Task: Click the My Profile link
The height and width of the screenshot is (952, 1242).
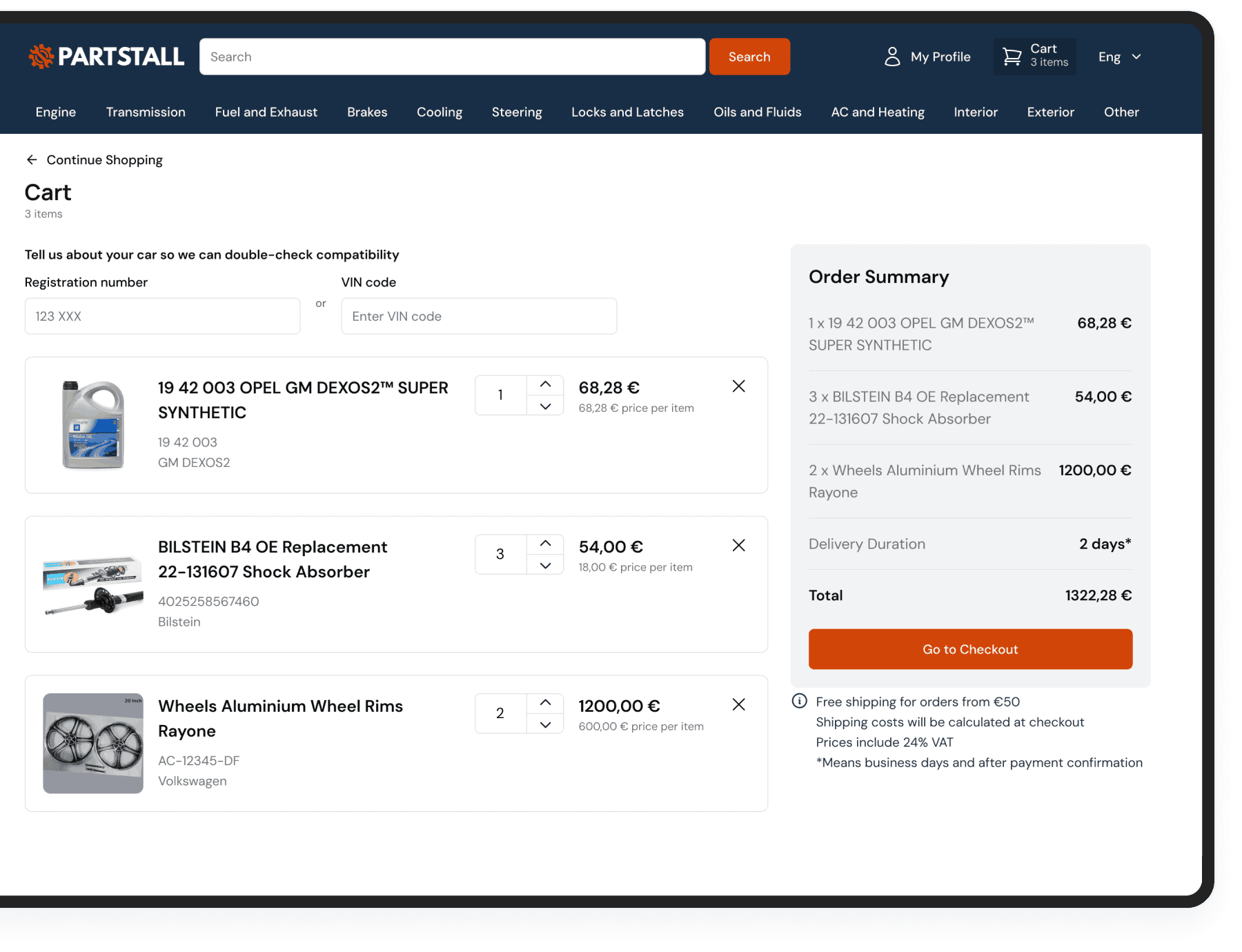Action: pos(940,57)
